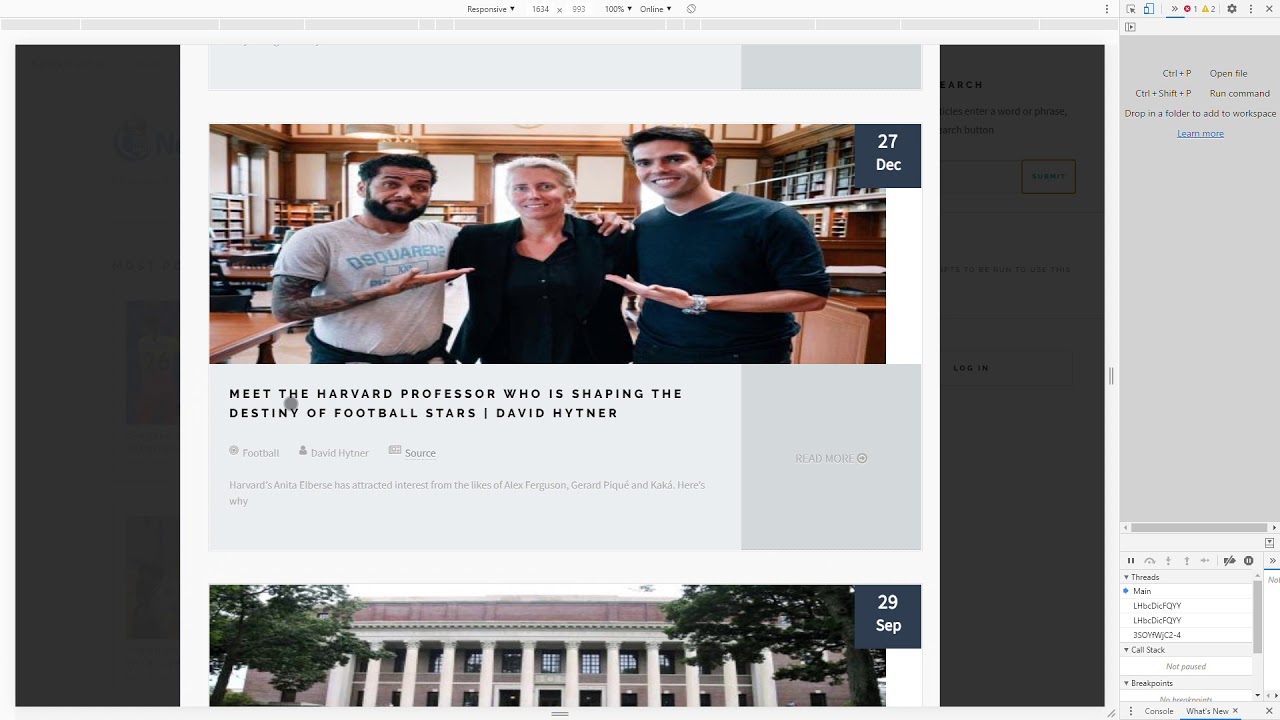Open the 100% zoom dropdown
The image size is (1280, 720).
pos(618,9)
